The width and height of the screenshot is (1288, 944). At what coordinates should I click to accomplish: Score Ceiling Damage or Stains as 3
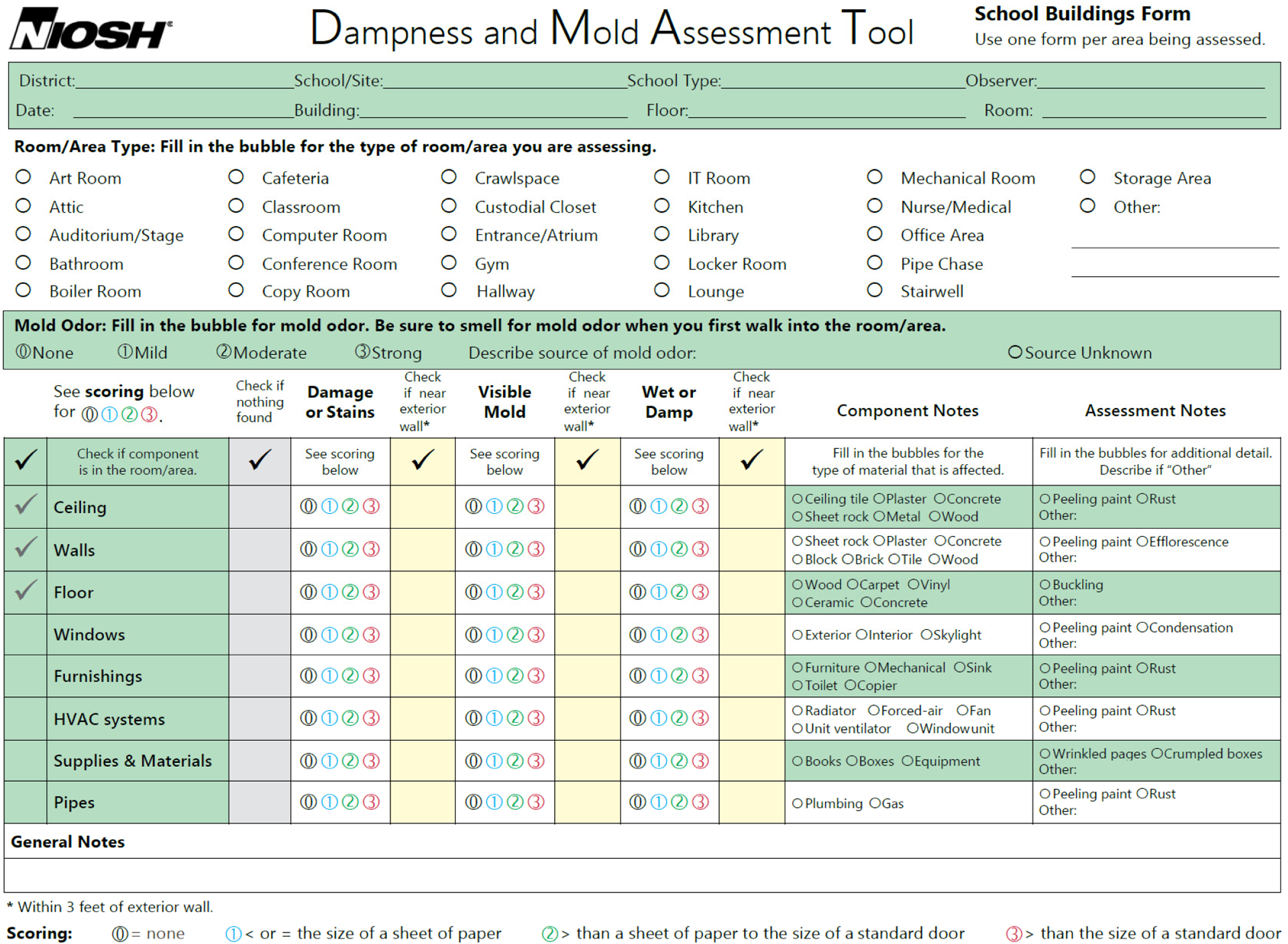[371, 506]
